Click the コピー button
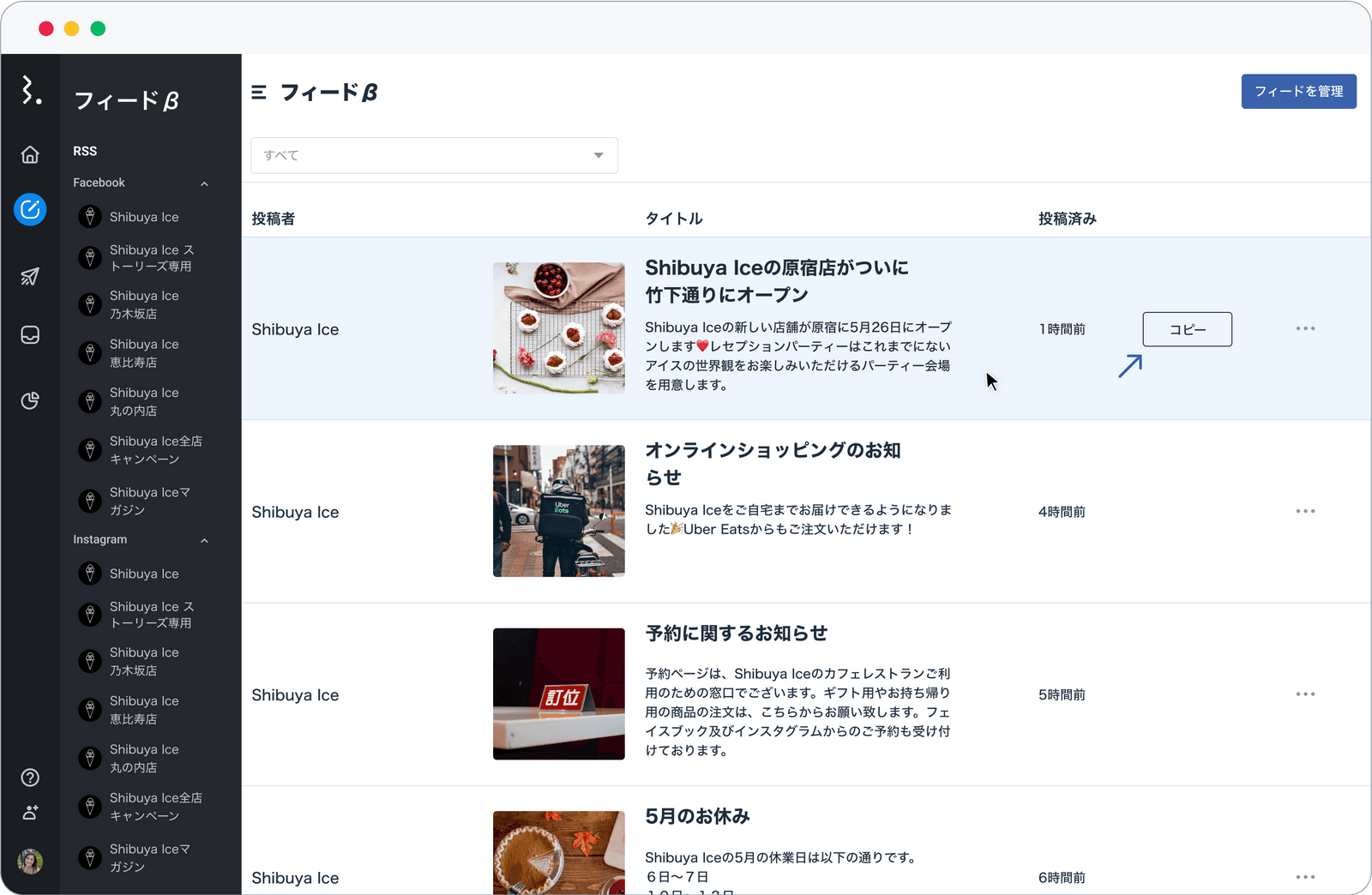The height and width of the screenshot is (895, 1372). 1187,329
